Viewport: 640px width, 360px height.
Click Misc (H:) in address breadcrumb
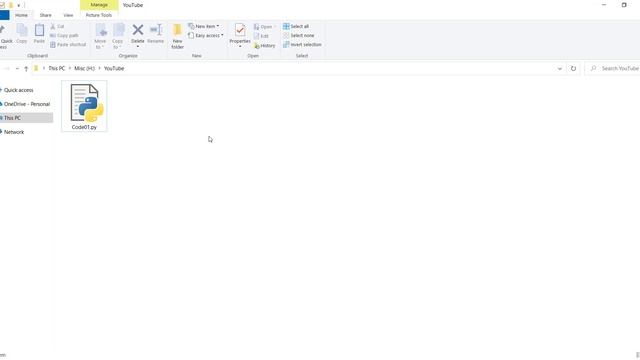click(x=84, y=69)
